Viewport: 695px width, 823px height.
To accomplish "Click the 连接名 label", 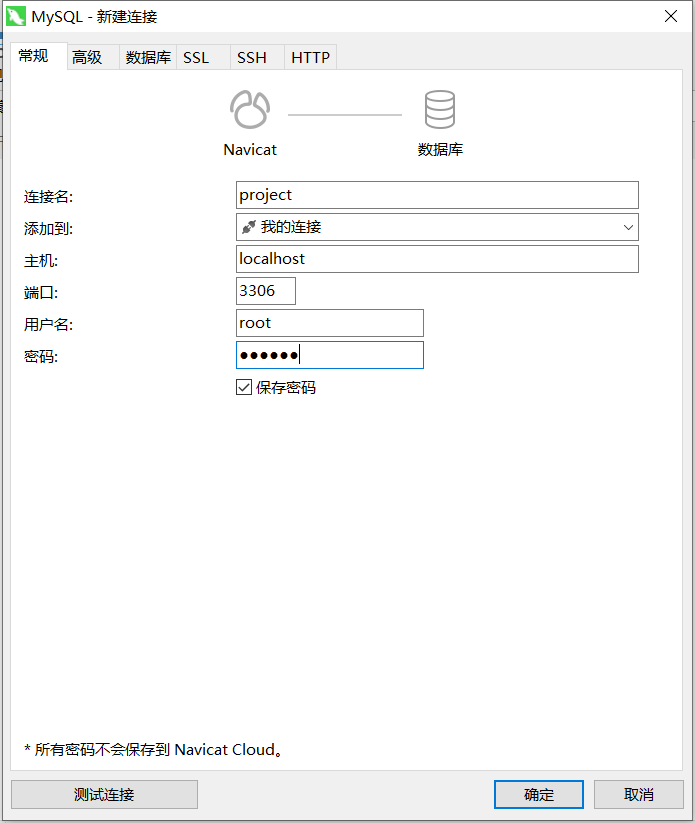I will (x=48, y=197).
